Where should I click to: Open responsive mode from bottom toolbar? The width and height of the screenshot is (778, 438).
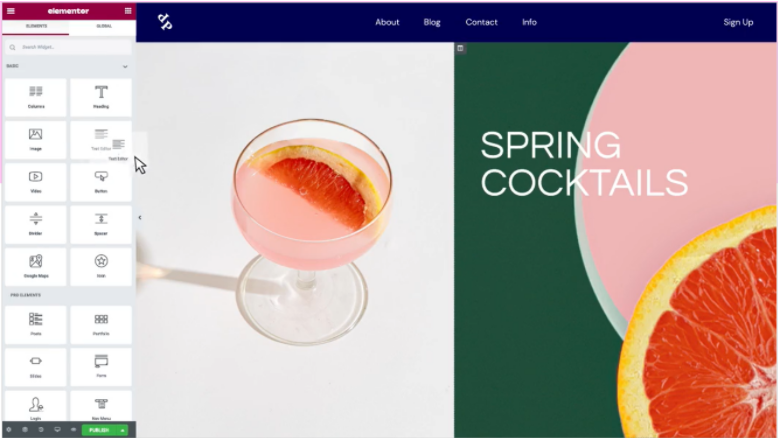click(57, 430)
